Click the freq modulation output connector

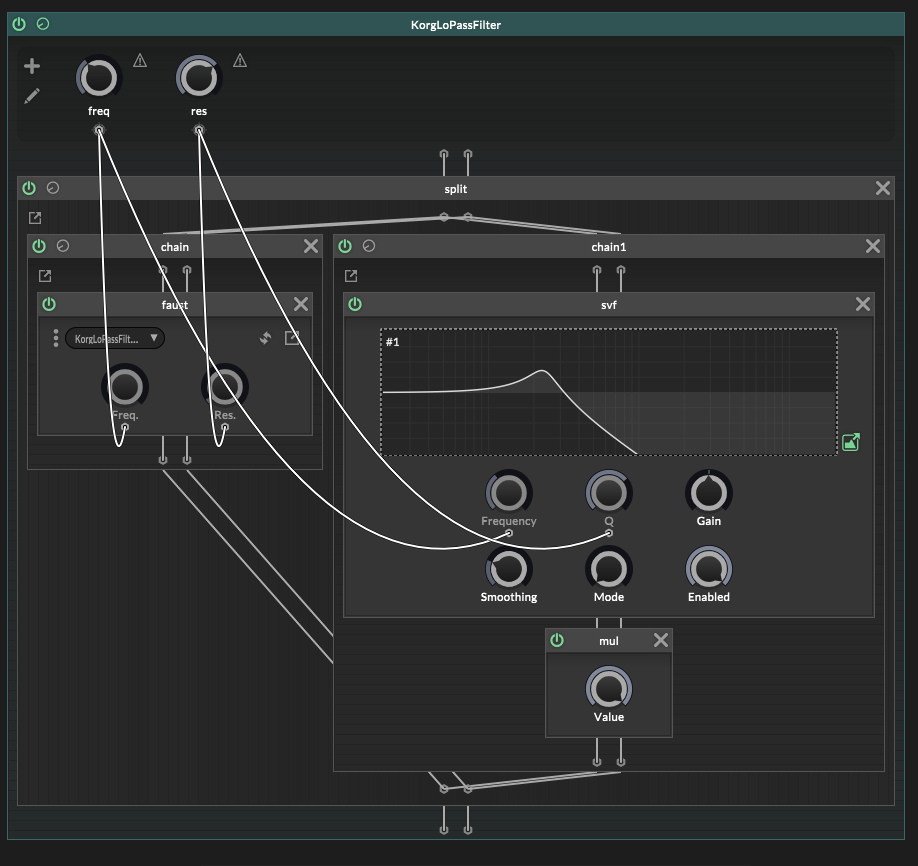[99, 129]
